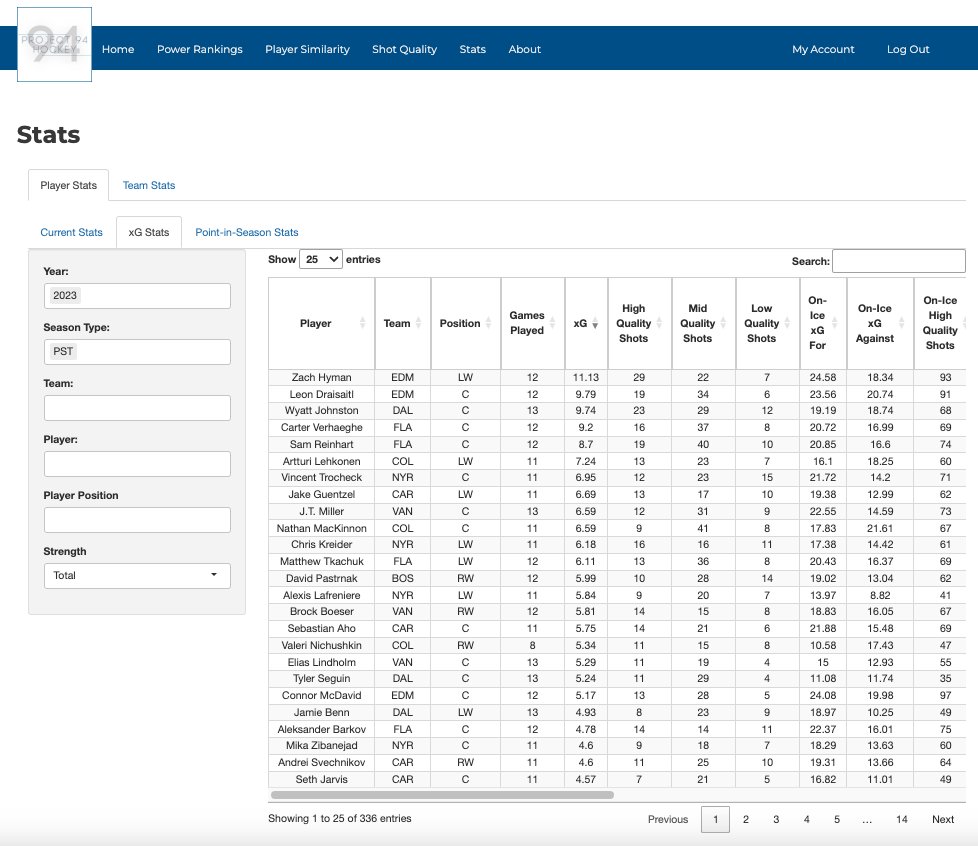Click the Previous pagination button
Screen dimensions: 978x846
point(667,819)
